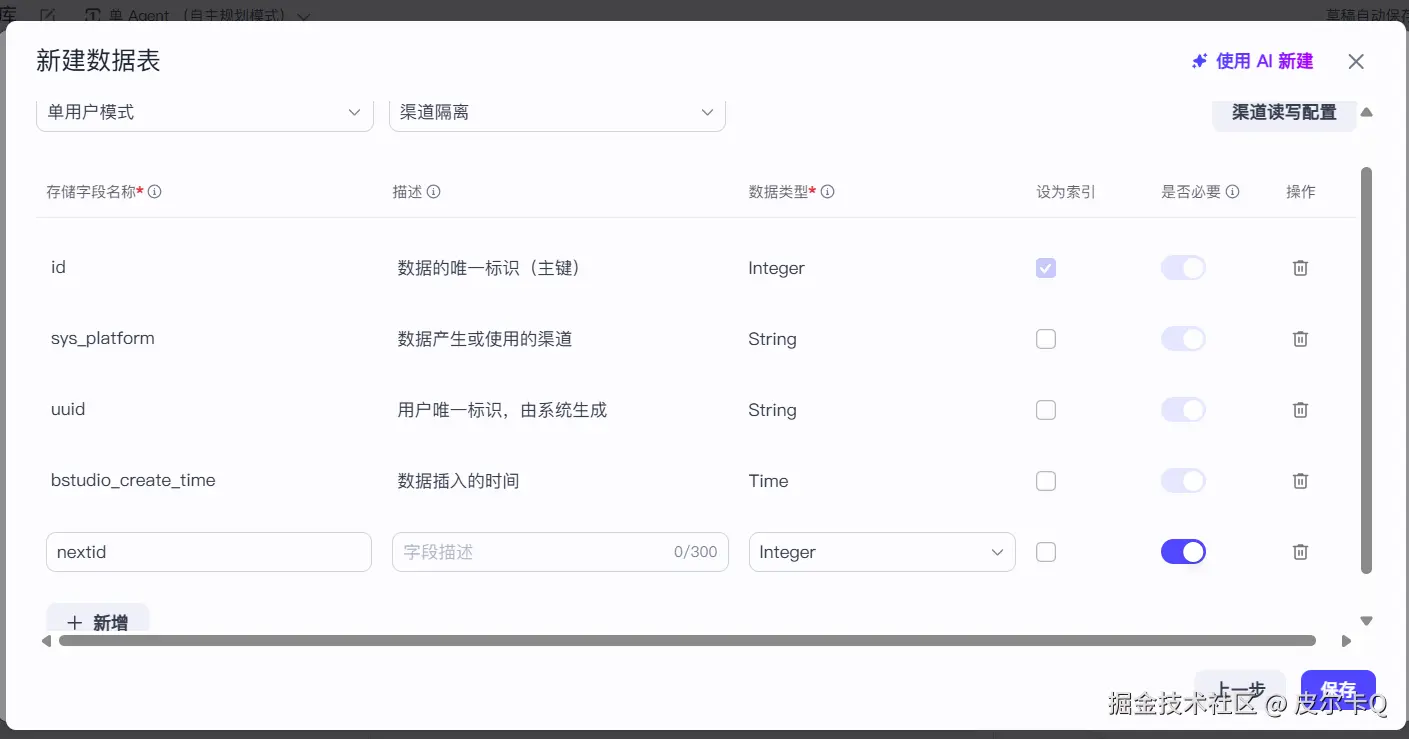Delete the sys_platform field row
The height and width of the screenshot is (739, 1409).
pyautogui.click(x=1300, y=339)
